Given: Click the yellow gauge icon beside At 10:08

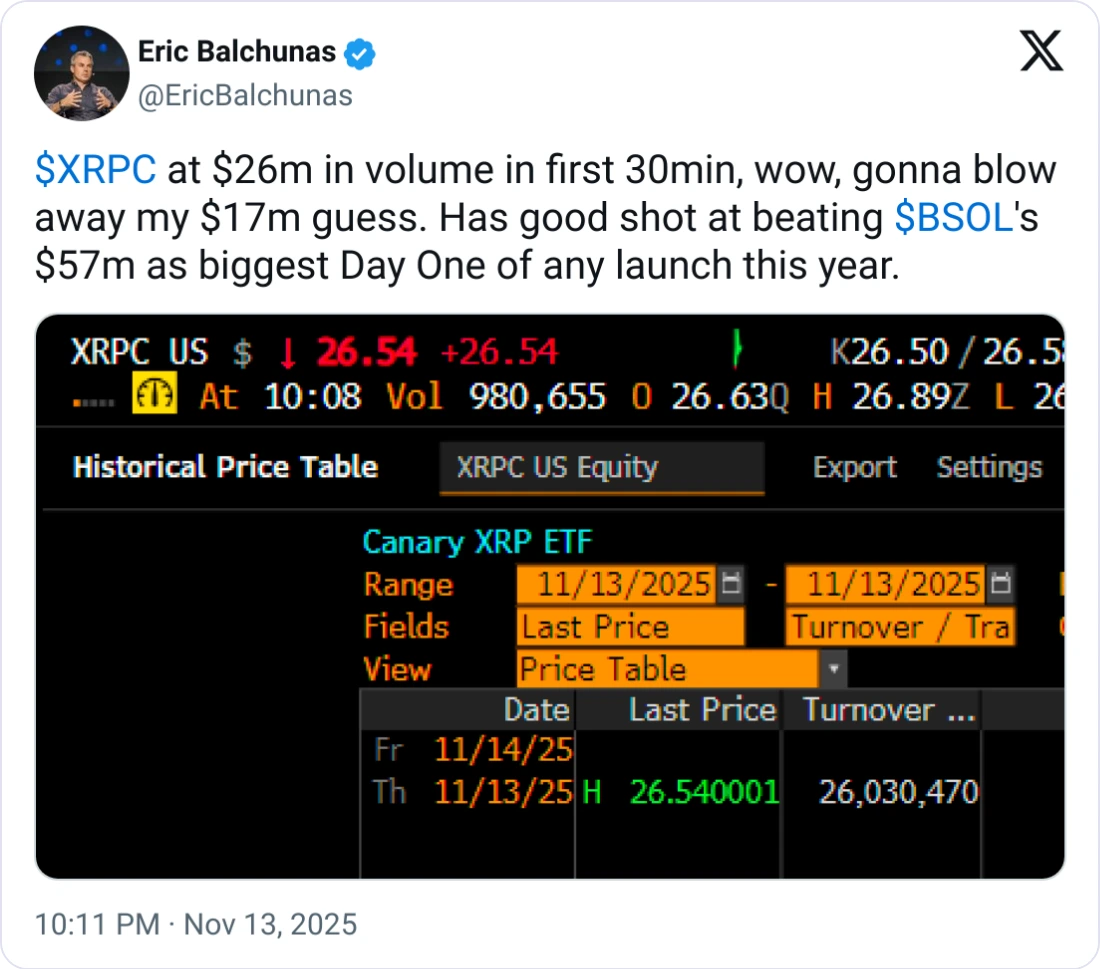Looking at the screenshot, I should coord(154,396).
